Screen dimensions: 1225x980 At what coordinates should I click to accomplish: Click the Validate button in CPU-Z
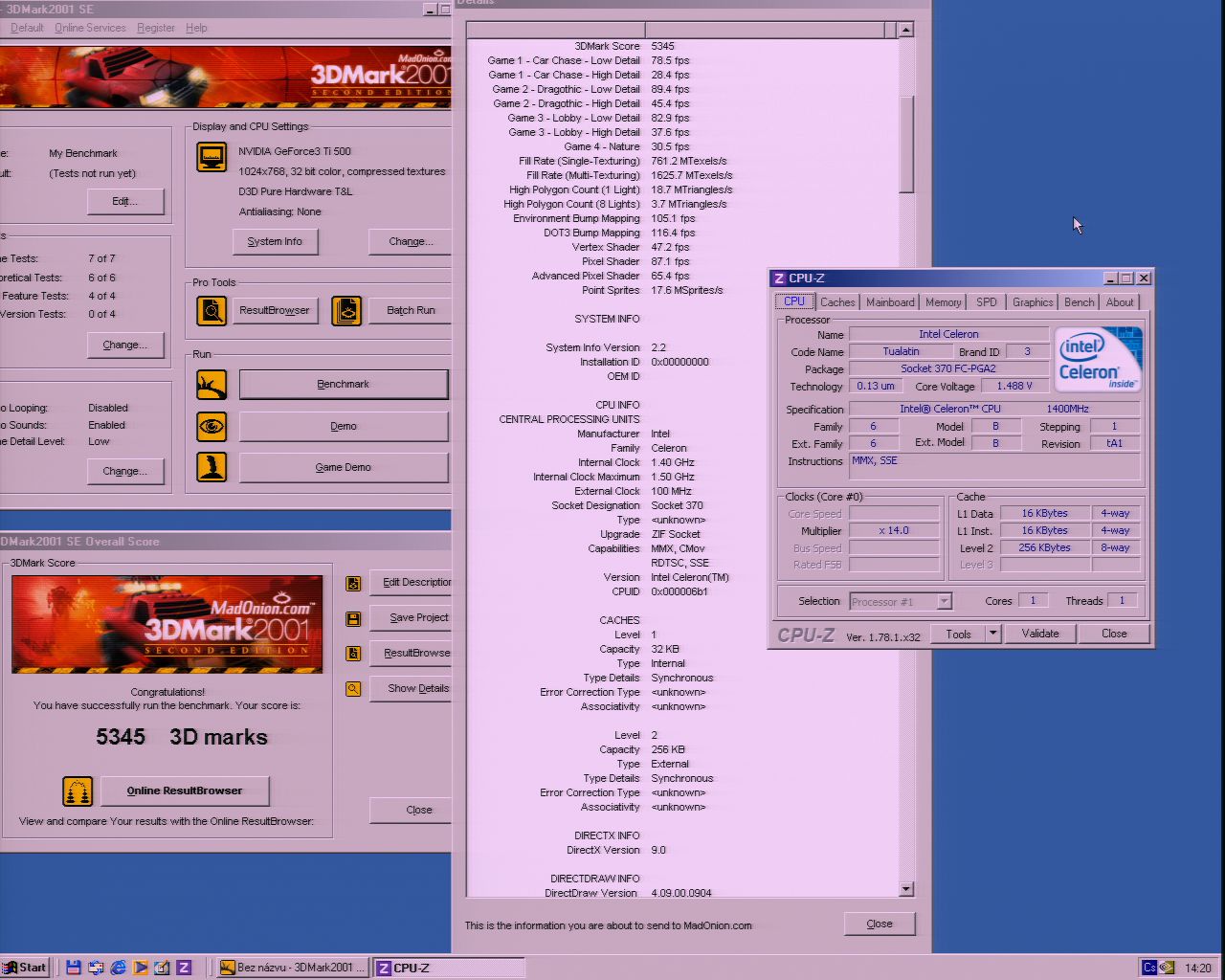coord(1040,634)
